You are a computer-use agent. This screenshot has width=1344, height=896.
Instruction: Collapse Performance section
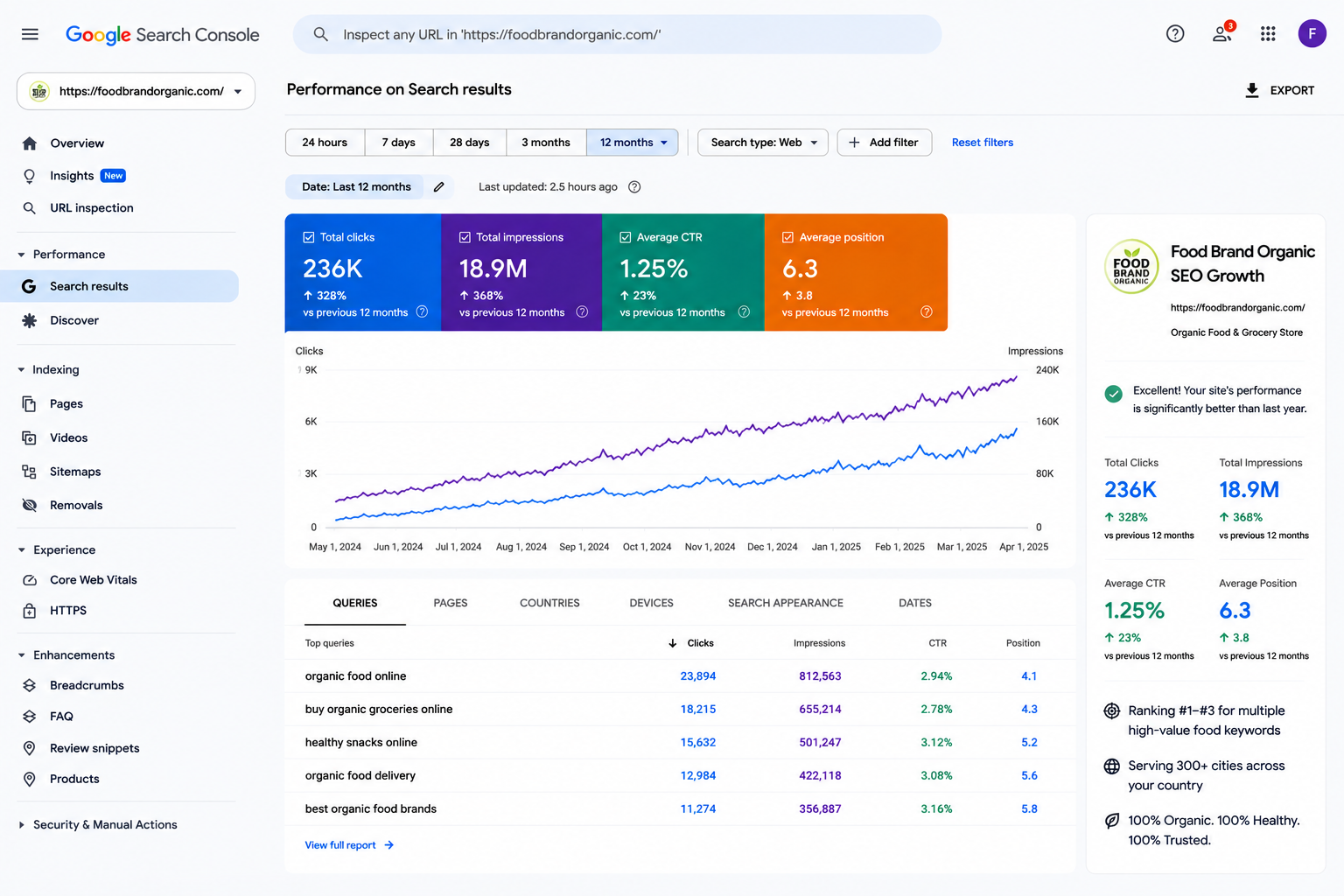pyautogui.click(x=21, y=255)
